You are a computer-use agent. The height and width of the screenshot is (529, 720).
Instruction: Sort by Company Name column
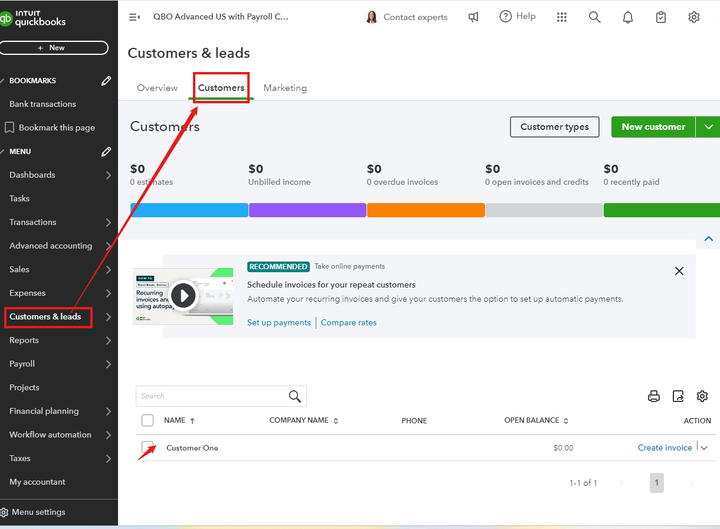point(336,421)
